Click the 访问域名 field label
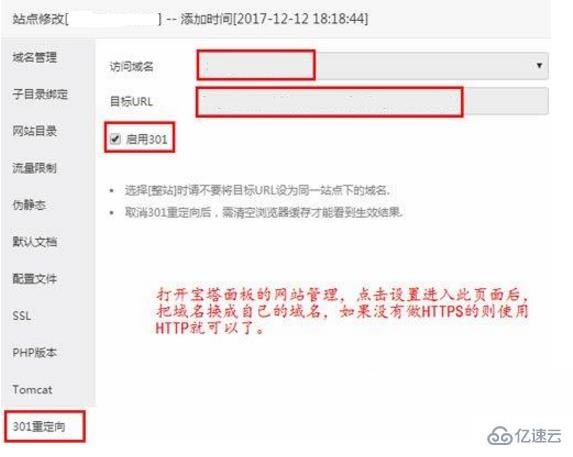Image resolution: width=573 pixels, height=457 pixels. [x=132, y=66]
